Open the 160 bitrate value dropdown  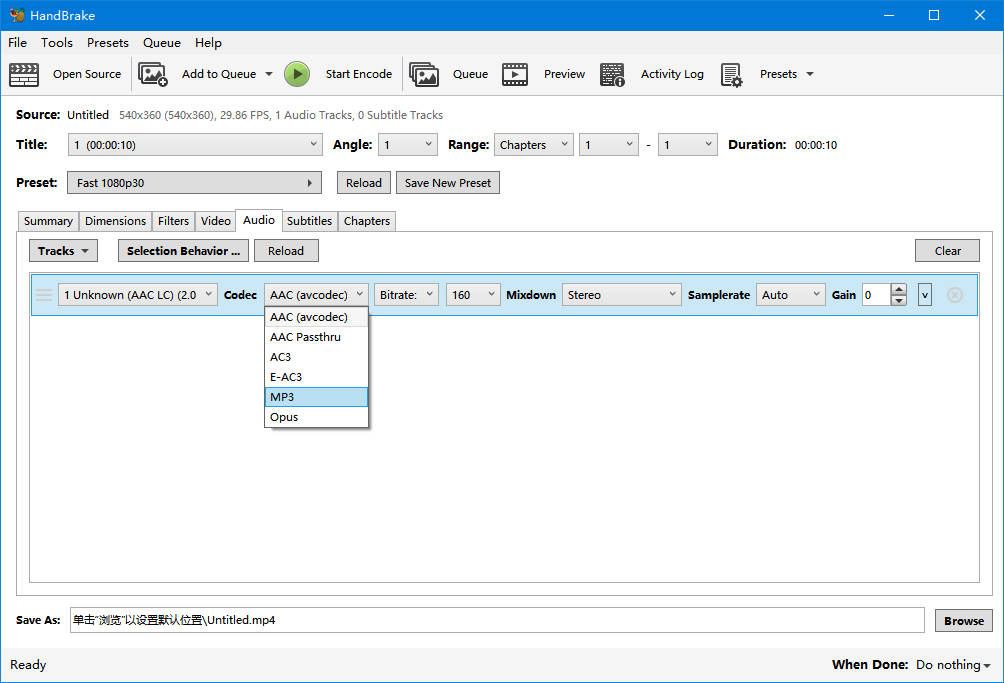click(473, 295)
